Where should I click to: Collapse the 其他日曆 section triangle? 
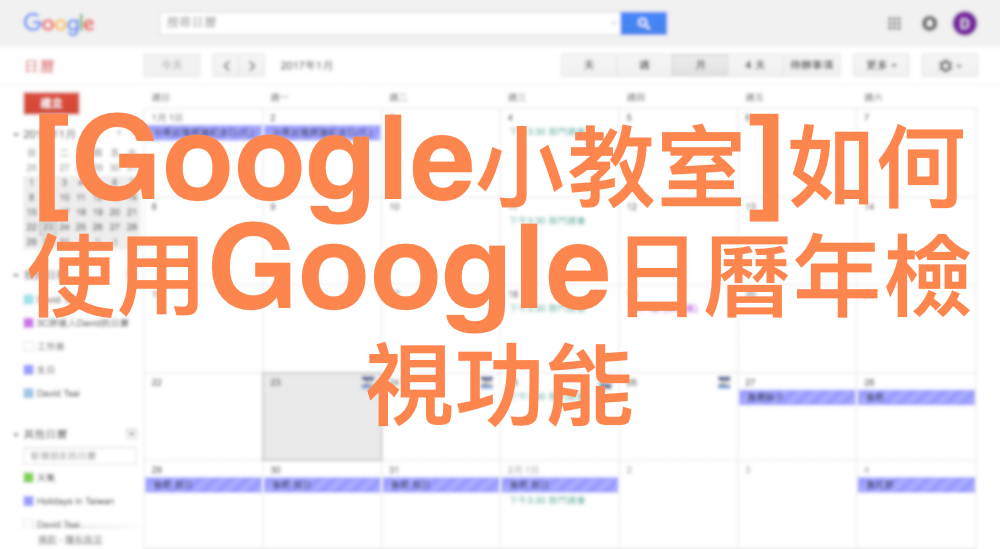click(x=15, y=434)
